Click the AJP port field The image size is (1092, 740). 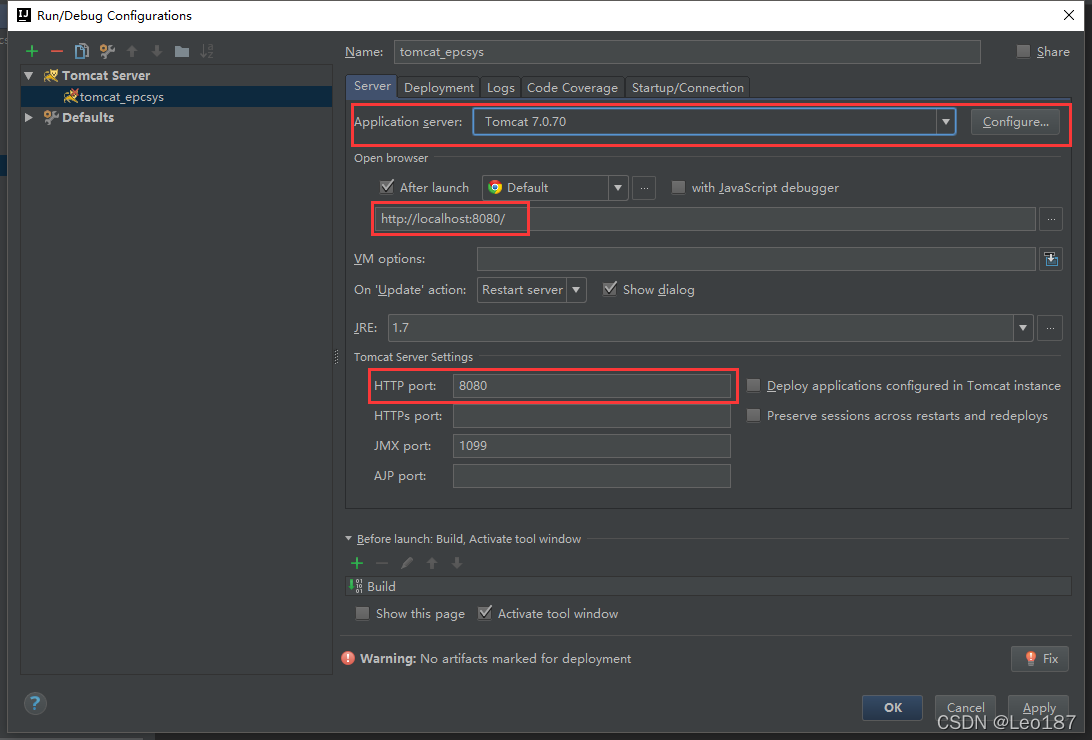point(591,476)
